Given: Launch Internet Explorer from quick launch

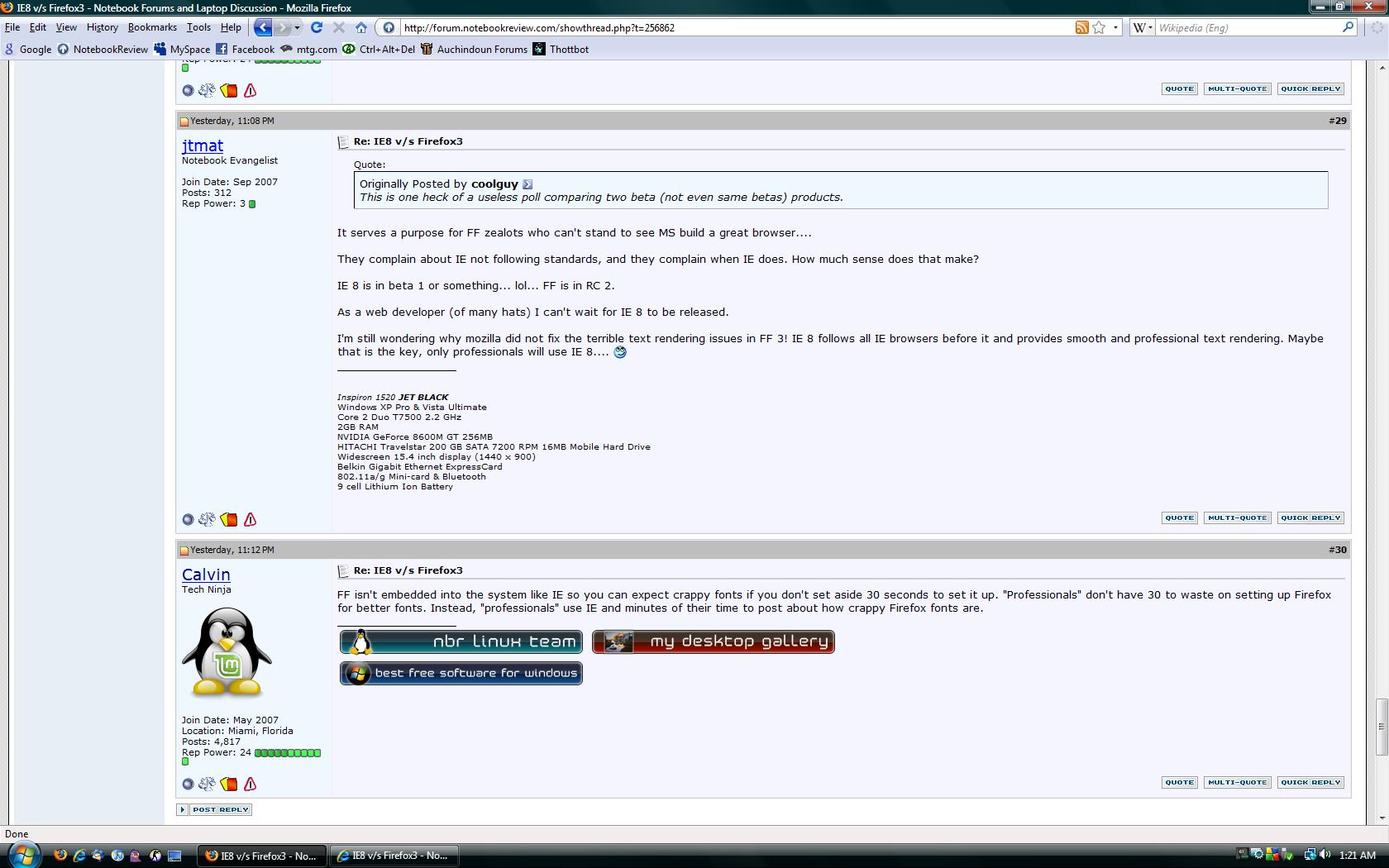Looking at the screenshot, I should coord(79,856).
